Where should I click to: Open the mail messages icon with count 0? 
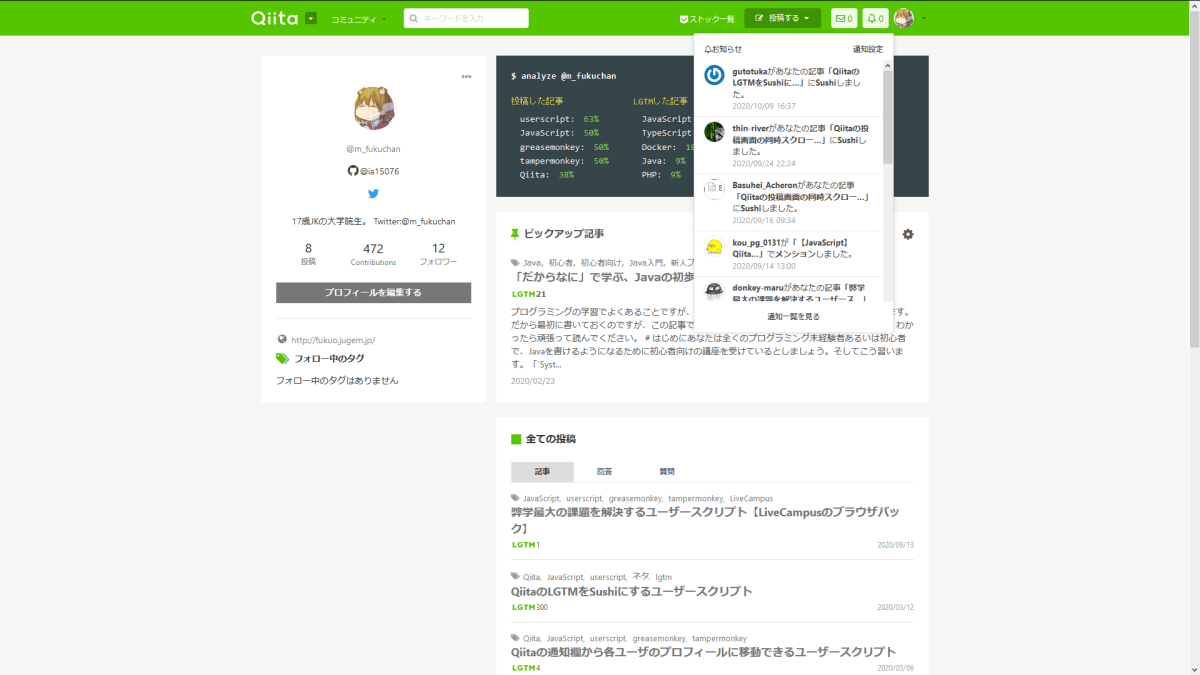coord(844,18)
